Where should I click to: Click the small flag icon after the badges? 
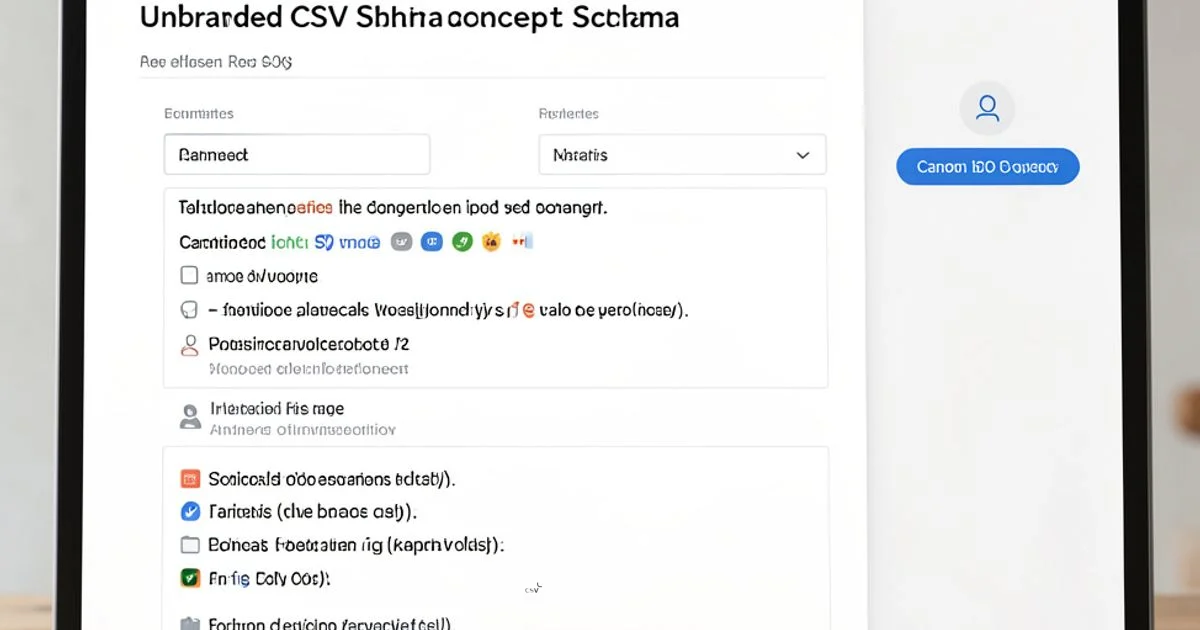click(520, 241)
